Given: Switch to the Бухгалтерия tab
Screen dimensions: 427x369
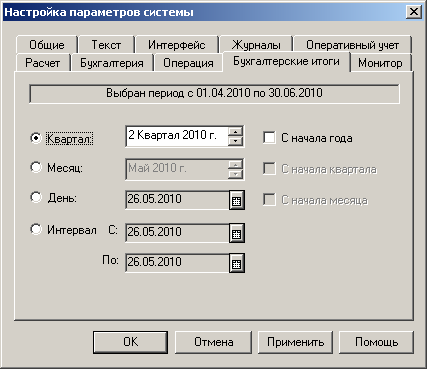Looking at the screenshot, I should click(112, 63).
